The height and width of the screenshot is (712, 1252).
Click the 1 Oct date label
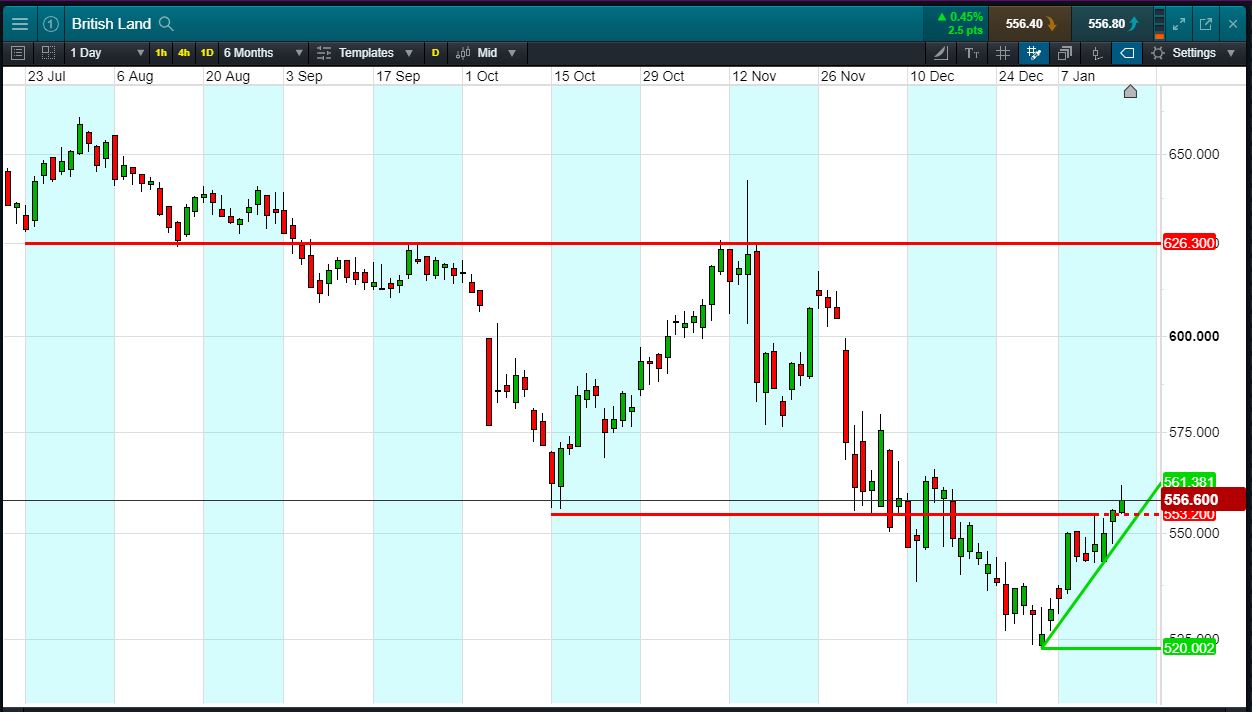coord(481,76)
